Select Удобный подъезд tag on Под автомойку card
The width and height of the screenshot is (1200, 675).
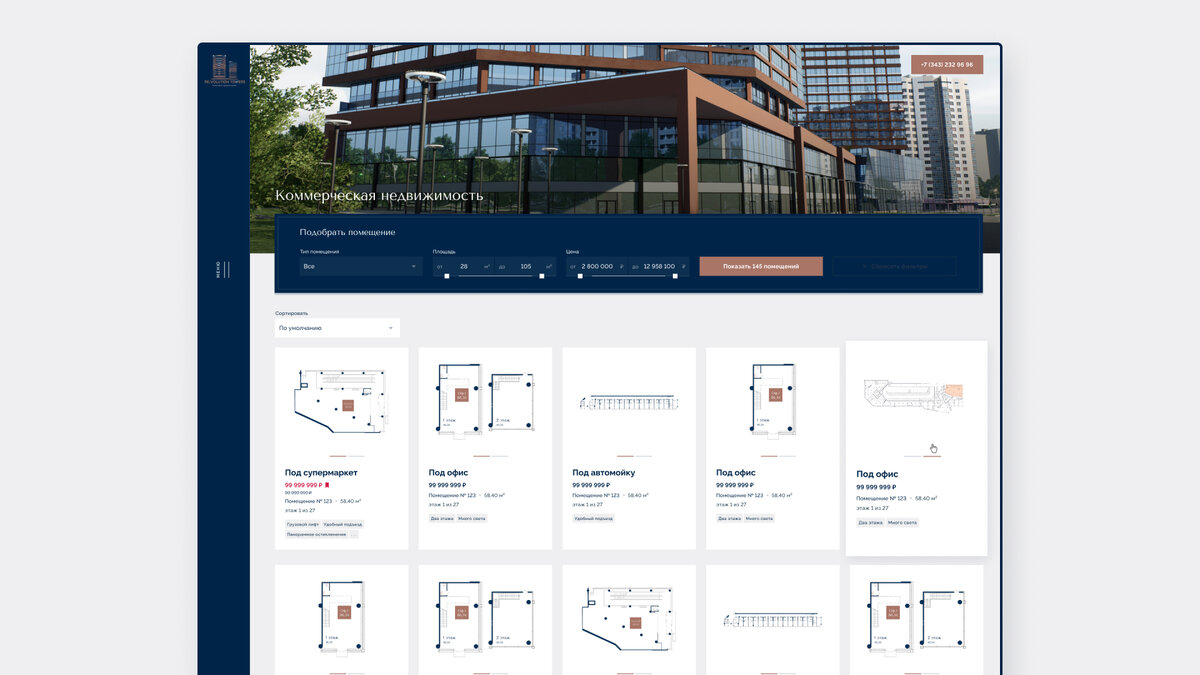click(x=593, y=518)
